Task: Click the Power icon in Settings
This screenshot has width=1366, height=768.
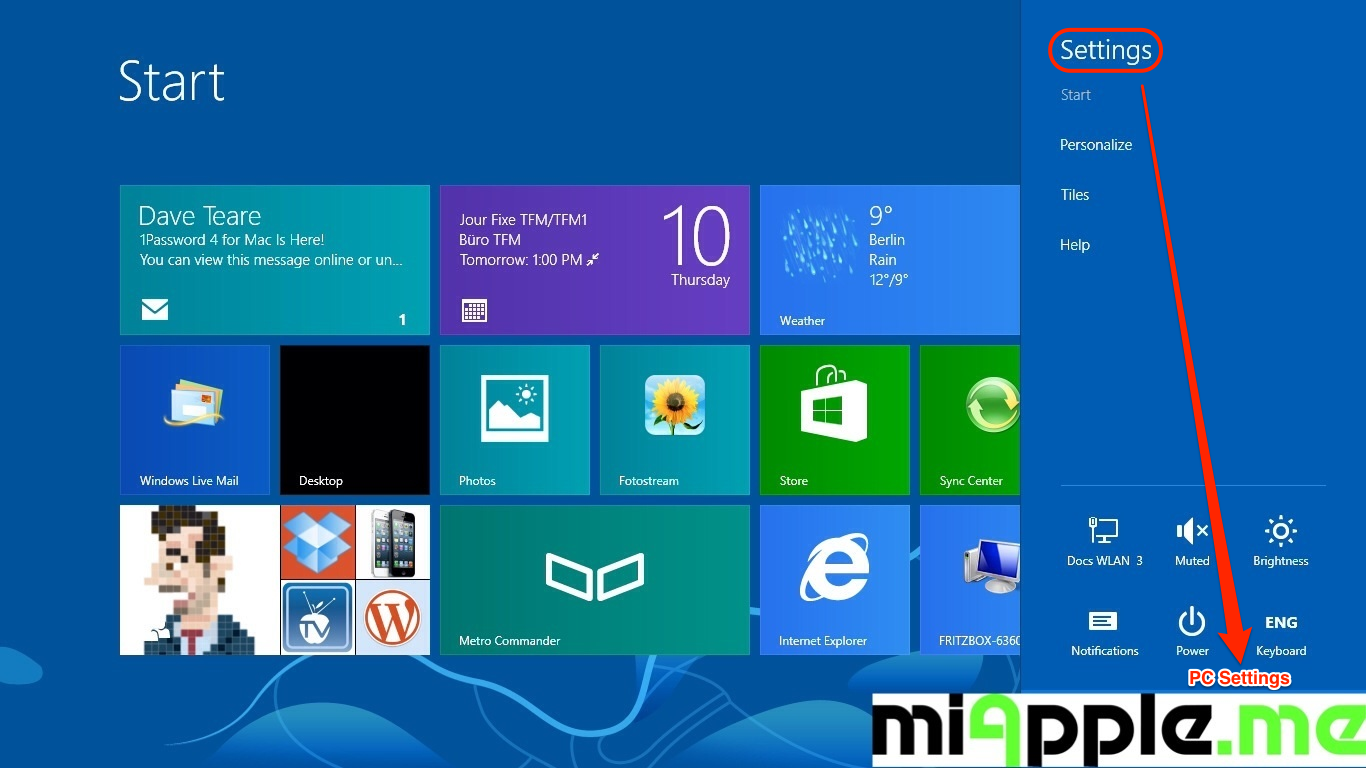Action: tap(1192, 632)
